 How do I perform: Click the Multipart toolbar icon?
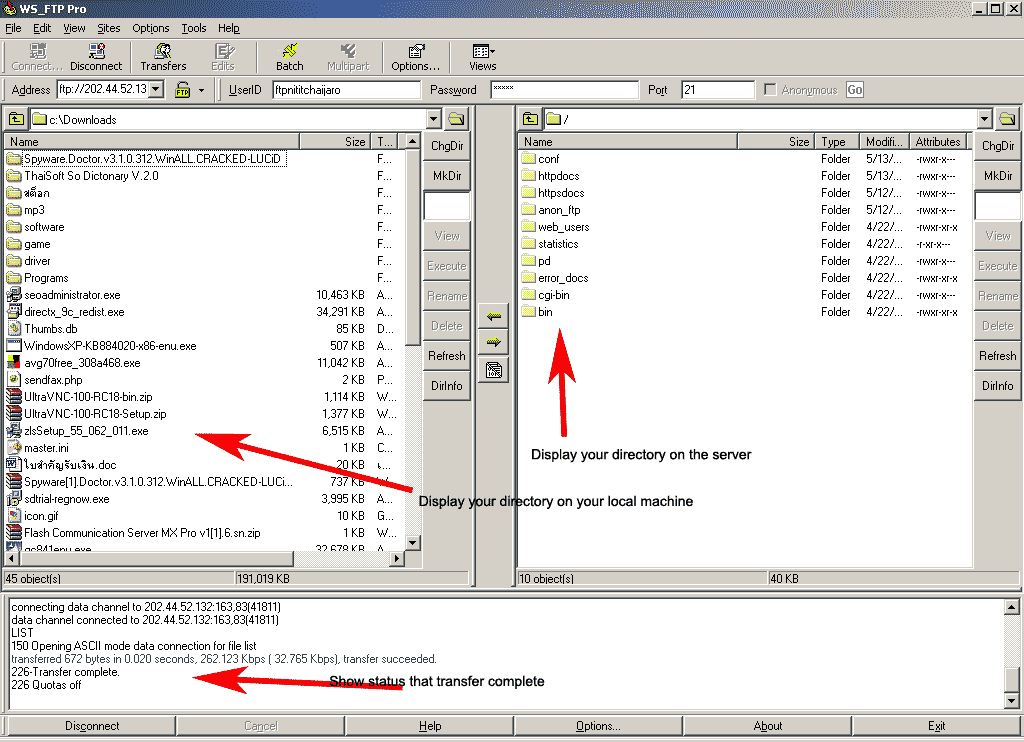348,57
